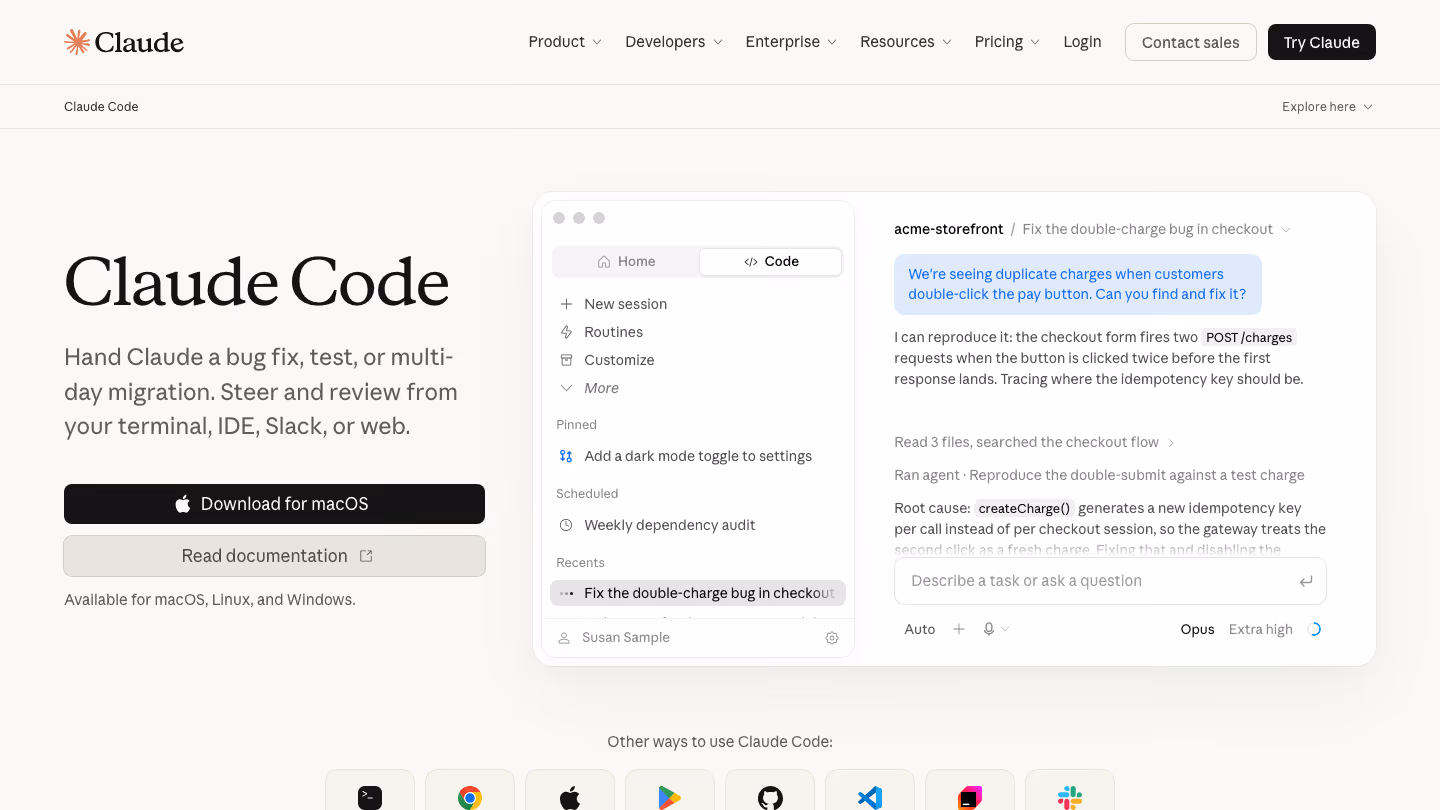This screenshot has width=1440, height=810.
Task: Click the createCharge() code snippet
Action: pos(1024,508)
